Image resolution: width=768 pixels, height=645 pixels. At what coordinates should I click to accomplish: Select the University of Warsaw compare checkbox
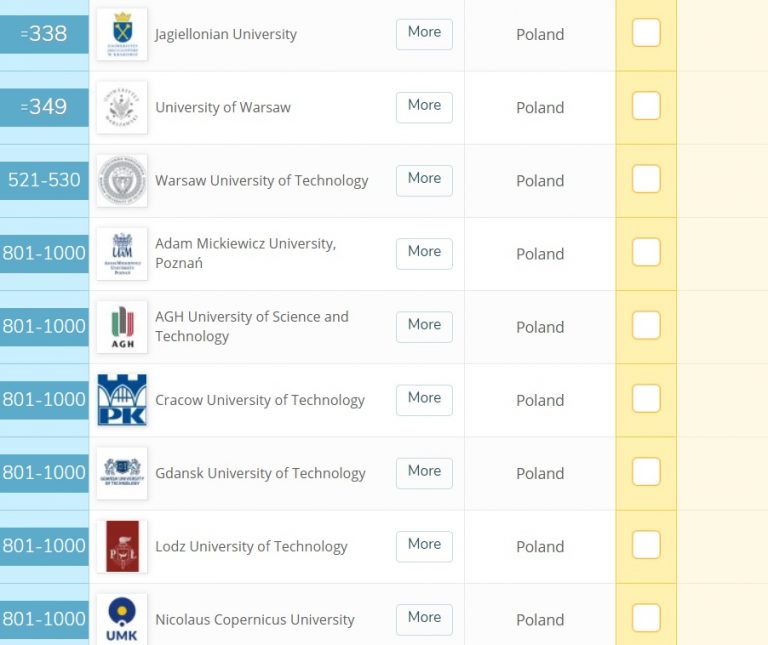click(x=646, y=106)
